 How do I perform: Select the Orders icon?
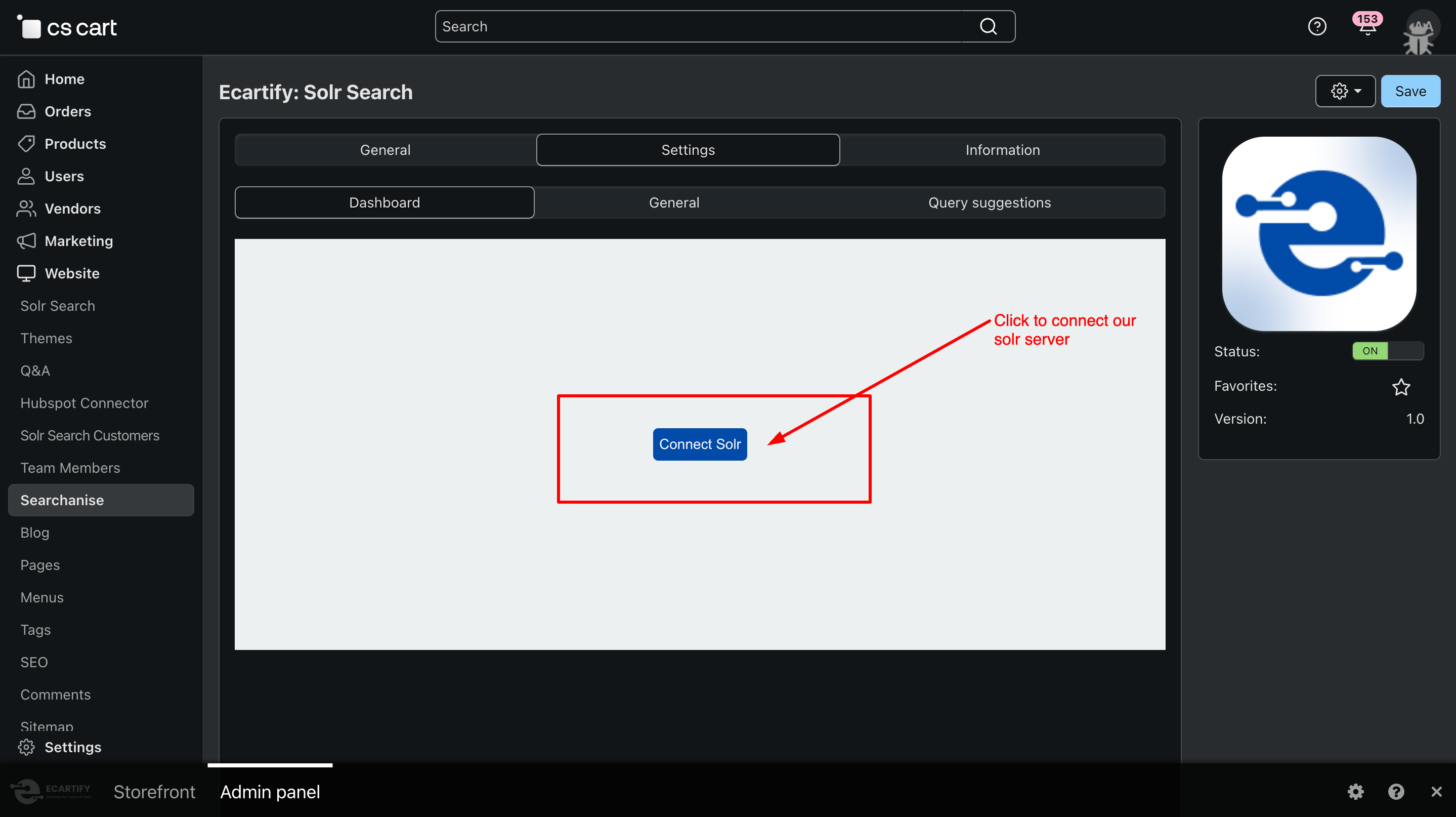click(x=26, y=111)
